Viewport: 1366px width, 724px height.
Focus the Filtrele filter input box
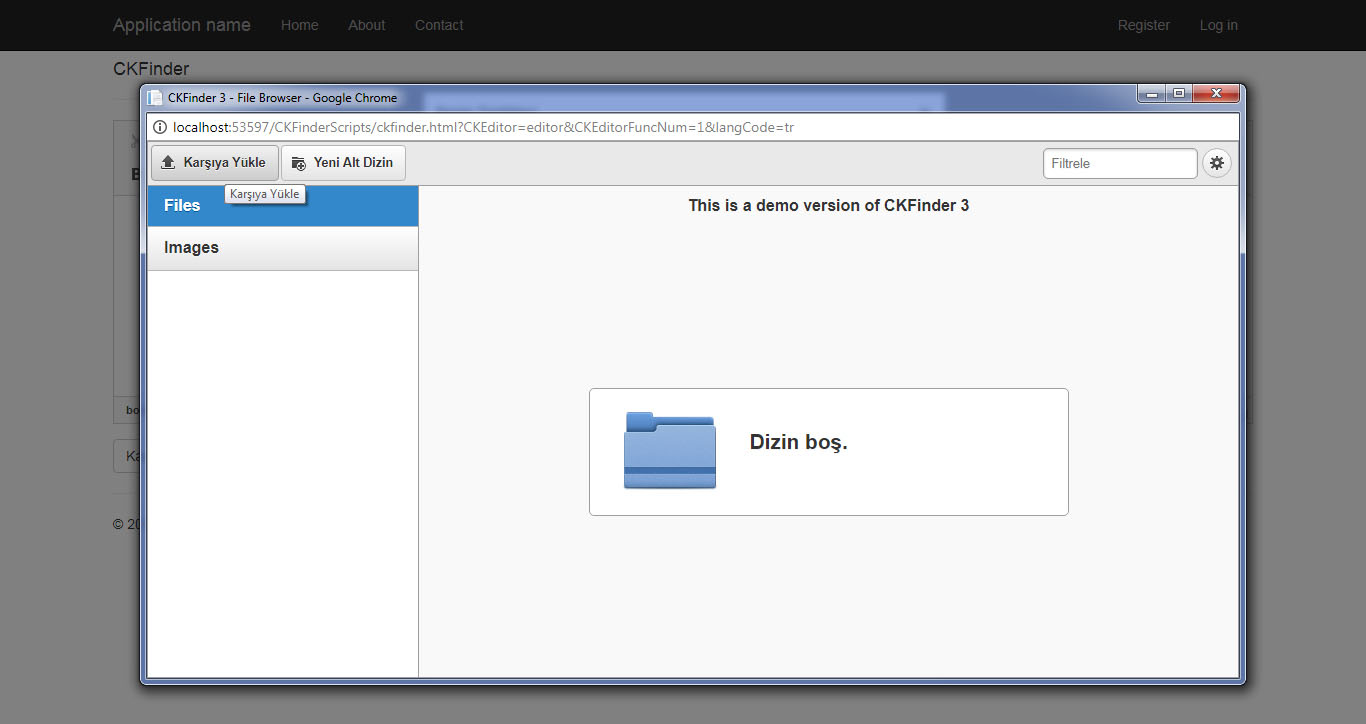(x=1119, y=163)
